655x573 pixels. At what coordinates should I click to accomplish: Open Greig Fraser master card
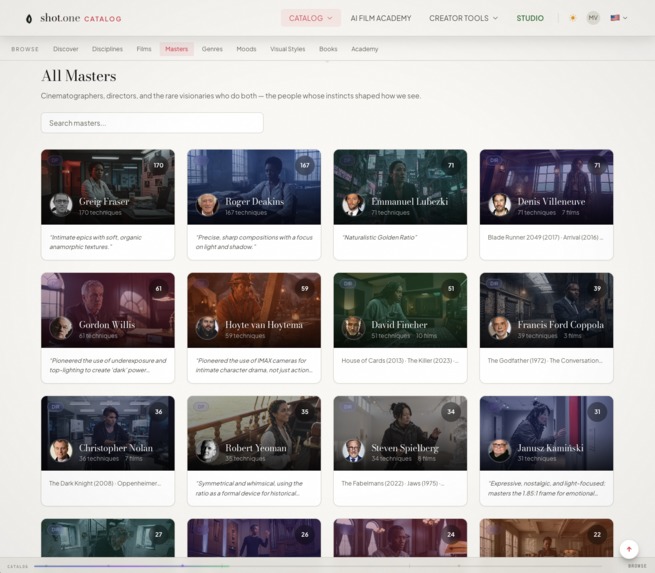tap(108, 205)
